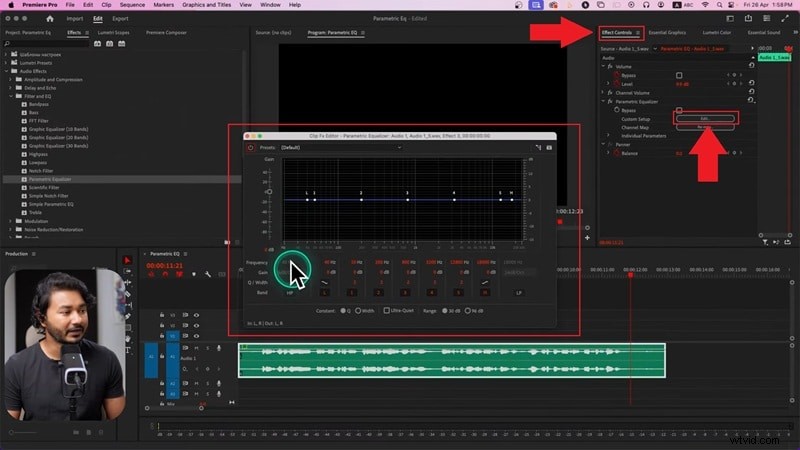Image resolution: width=800 pixels, height=450 pixels.
Task: Select the 96 dB range radio
Action: pyautogui.click(x=467, y=310)
